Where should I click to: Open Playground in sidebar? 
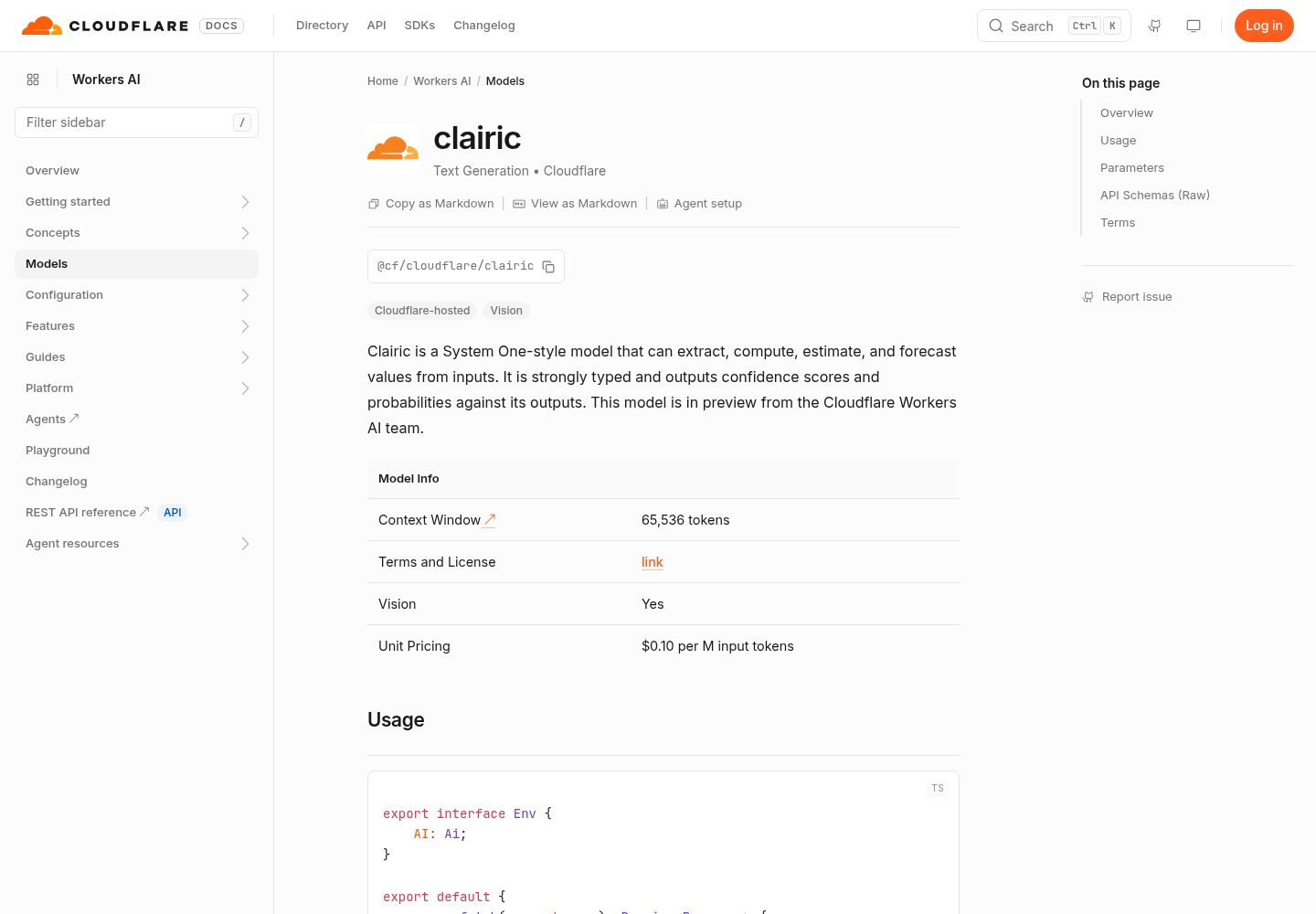click(58, 451)
